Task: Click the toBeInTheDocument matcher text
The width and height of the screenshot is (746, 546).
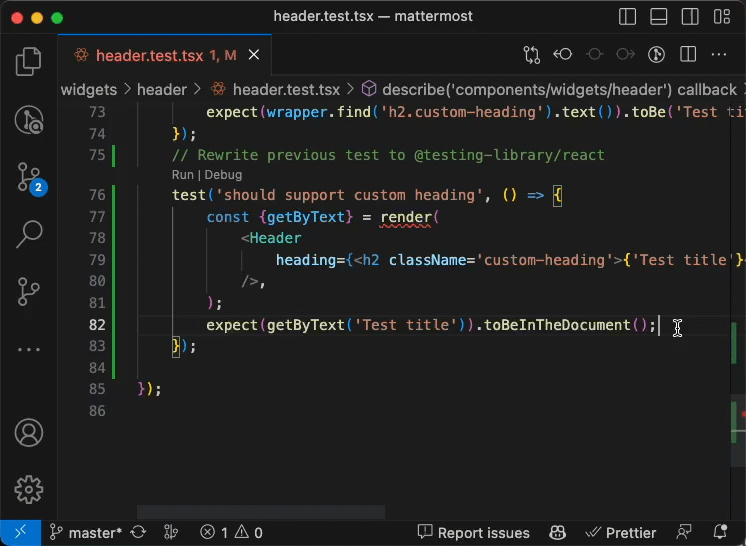Action: pos(557,325)
